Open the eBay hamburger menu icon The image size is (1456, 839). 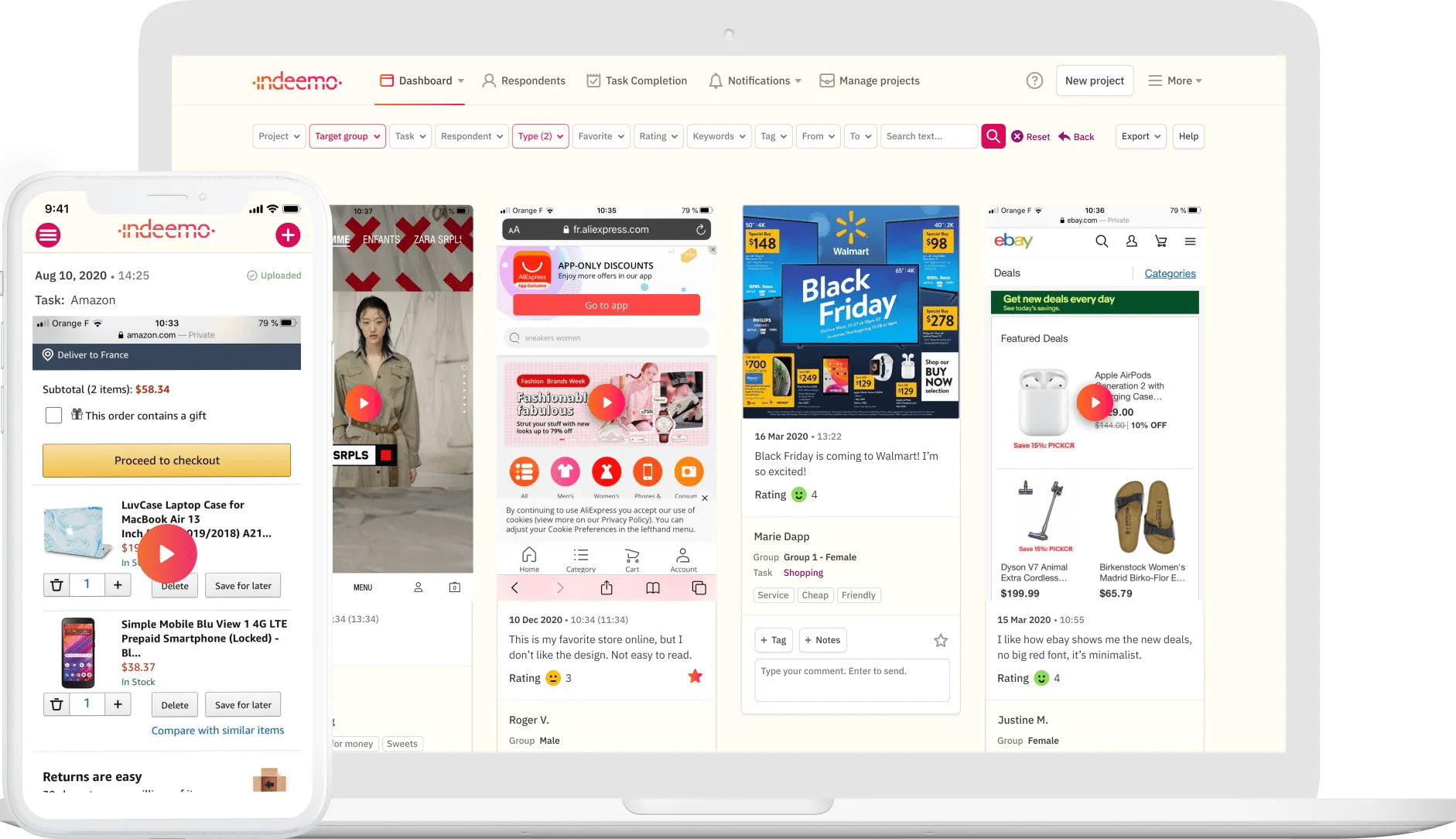tap(1190, 241)
